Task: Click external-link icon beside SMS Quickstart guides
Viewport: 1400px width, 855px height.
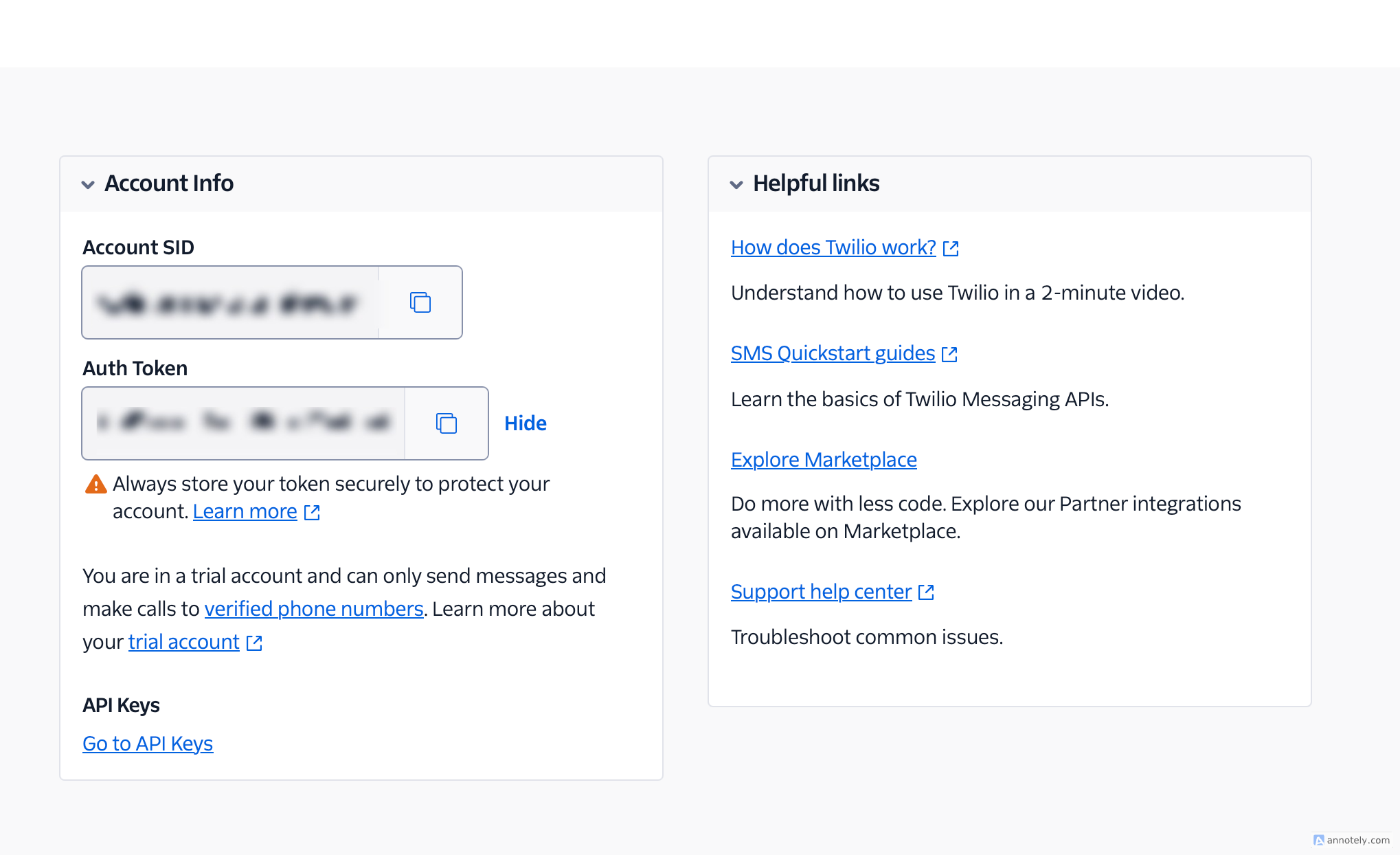Action: pos(949,354)
